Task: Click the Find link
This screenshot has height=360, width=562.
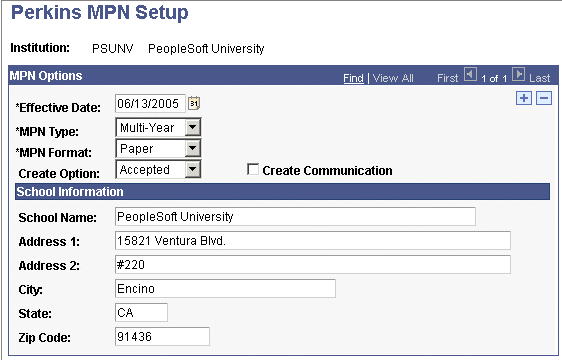Action: point(353,78)
